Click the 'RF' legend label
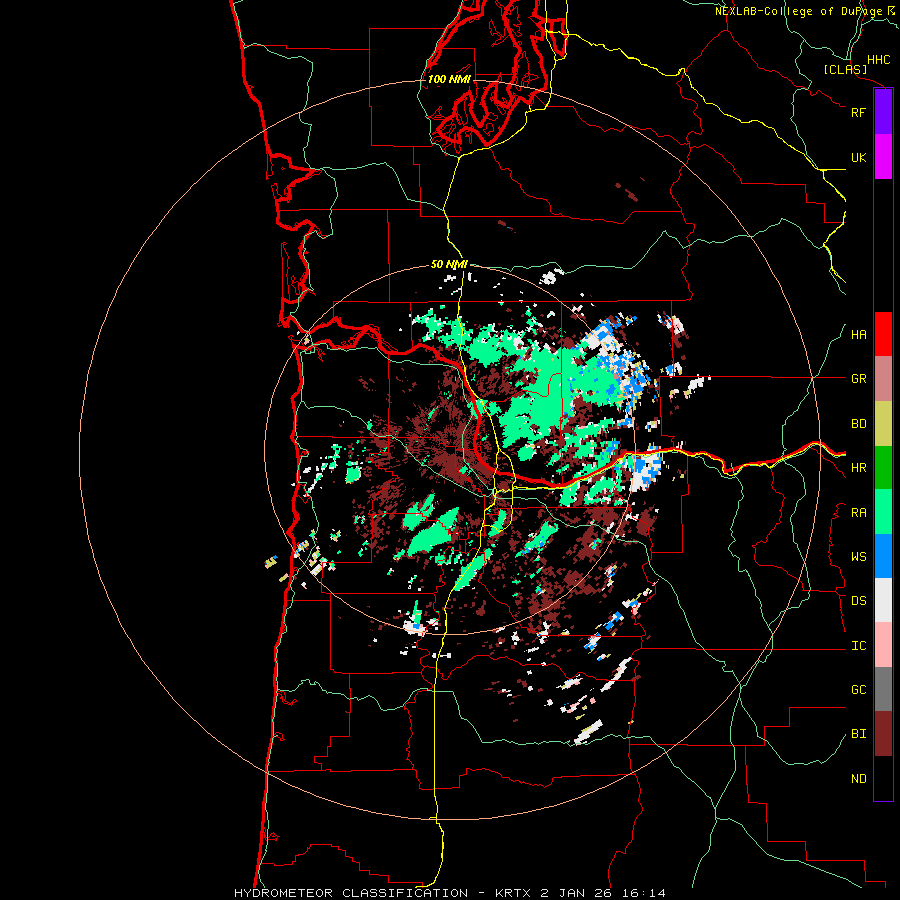 click(858, 112)
